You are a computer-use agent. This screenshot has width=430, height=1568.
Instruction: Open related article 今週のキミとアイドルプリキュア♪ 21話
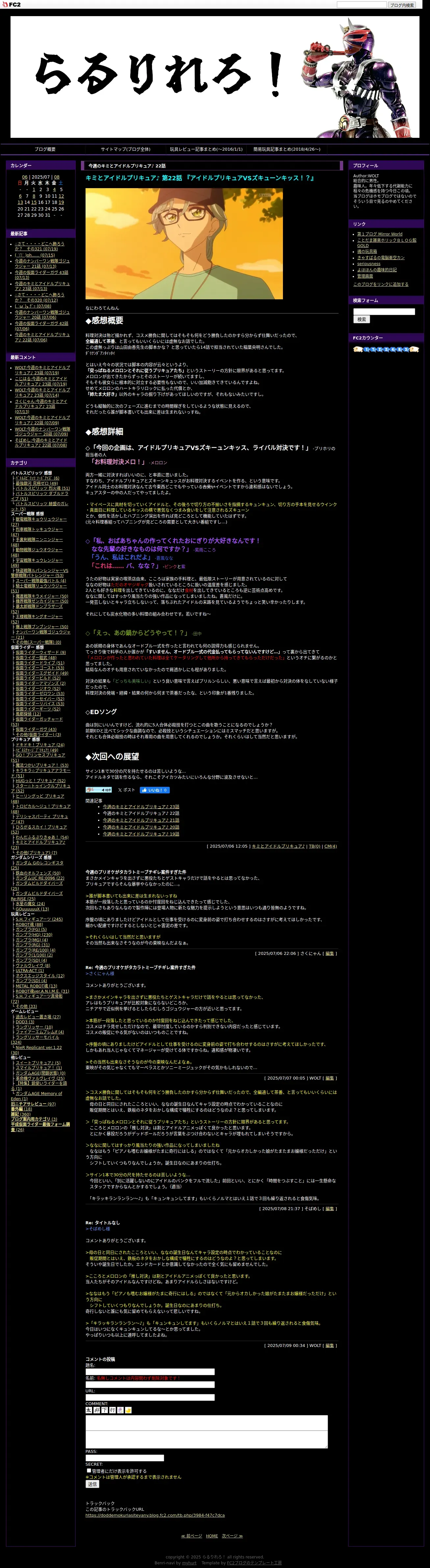[x=141, y=820]
